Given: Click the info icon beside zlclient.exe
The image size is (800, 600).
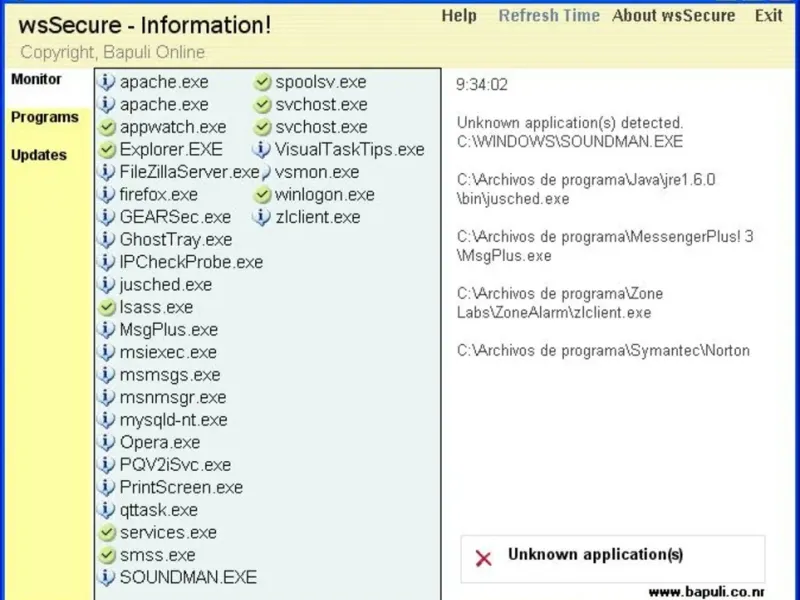Looking at the screenshot, I should click(262, 217).
